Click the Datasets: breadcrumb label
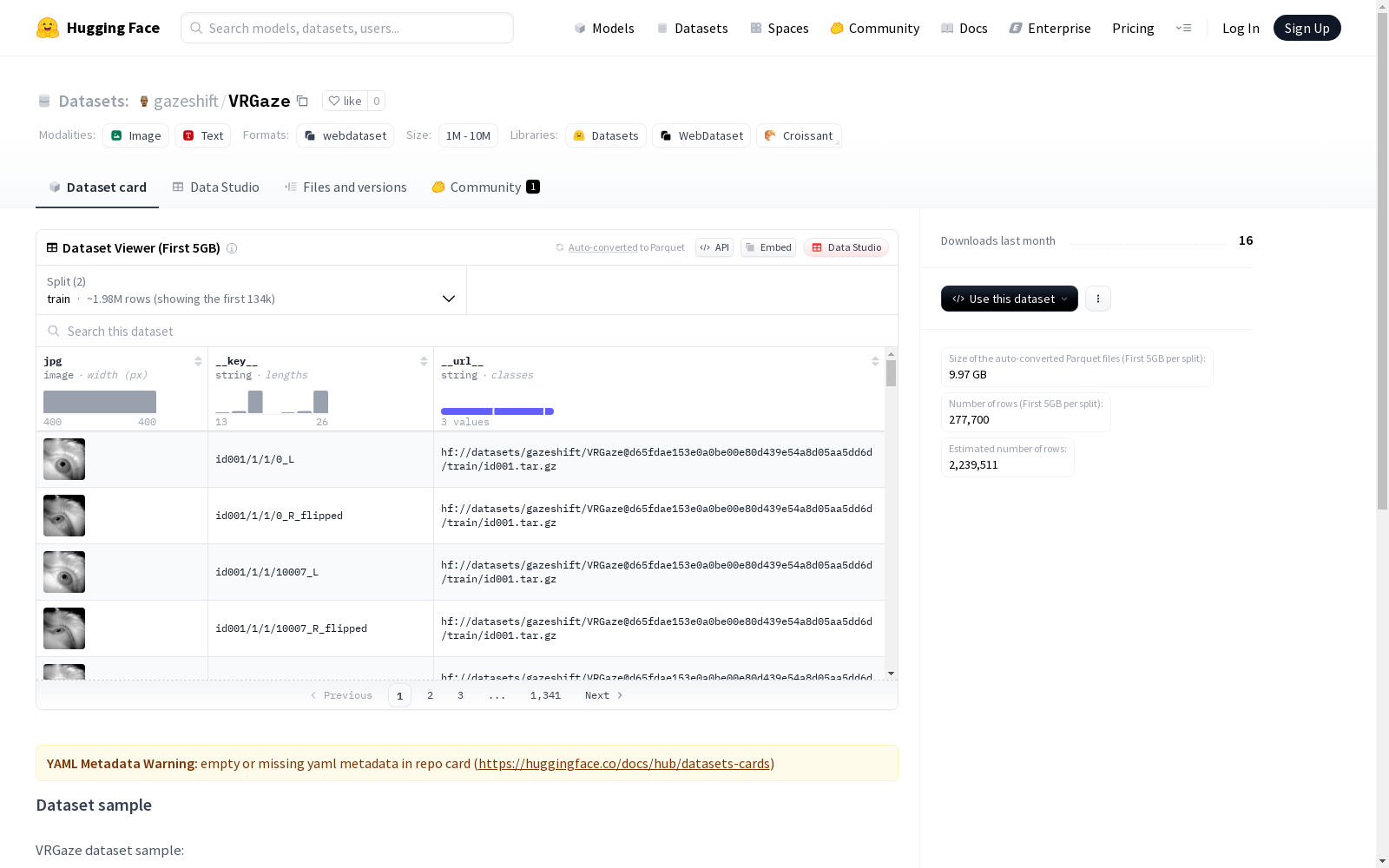Viewport: 1389px width, 868px height. [x=93, y=101]
